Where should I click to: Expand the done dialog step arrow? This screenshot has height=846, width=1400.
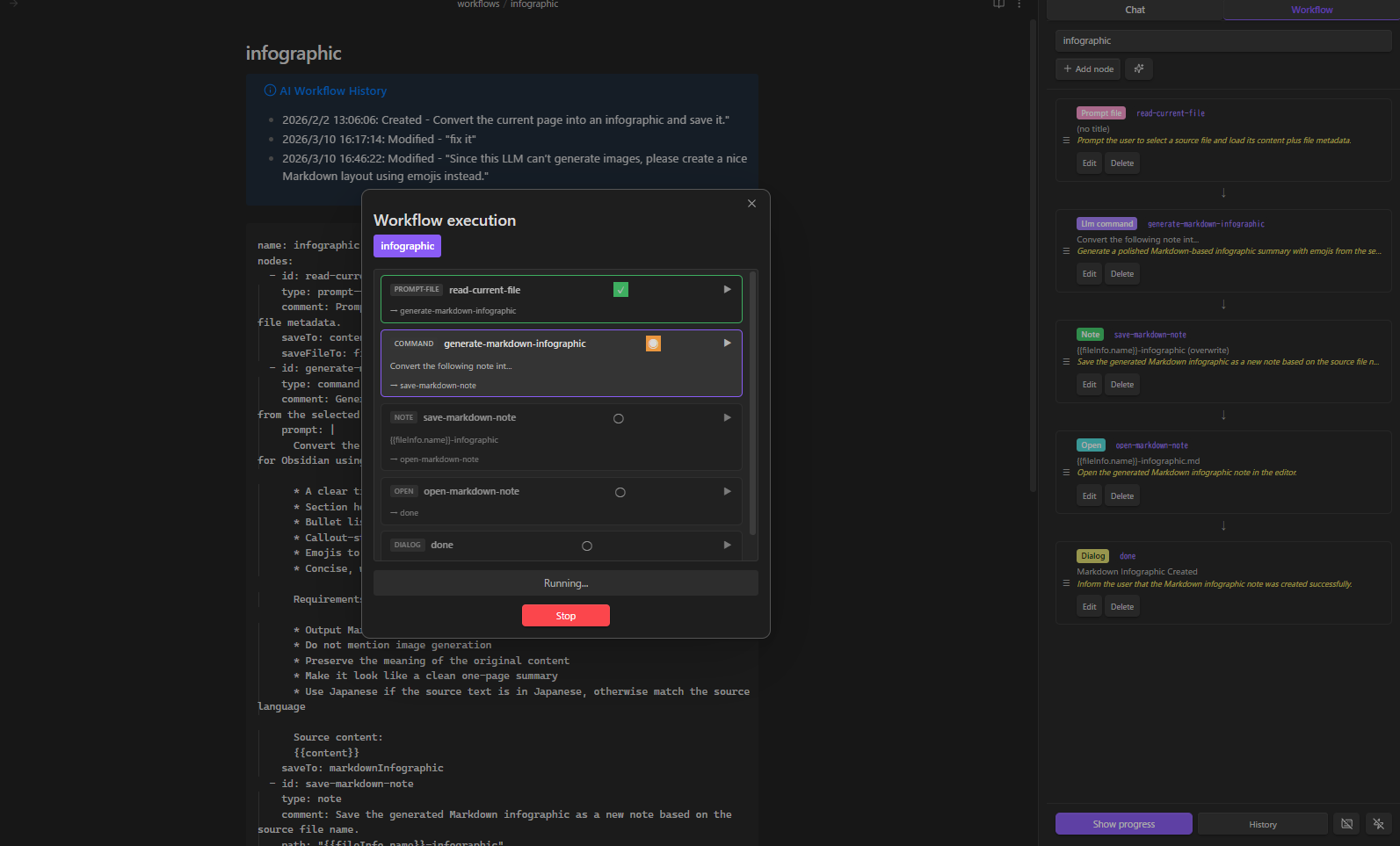727,545
